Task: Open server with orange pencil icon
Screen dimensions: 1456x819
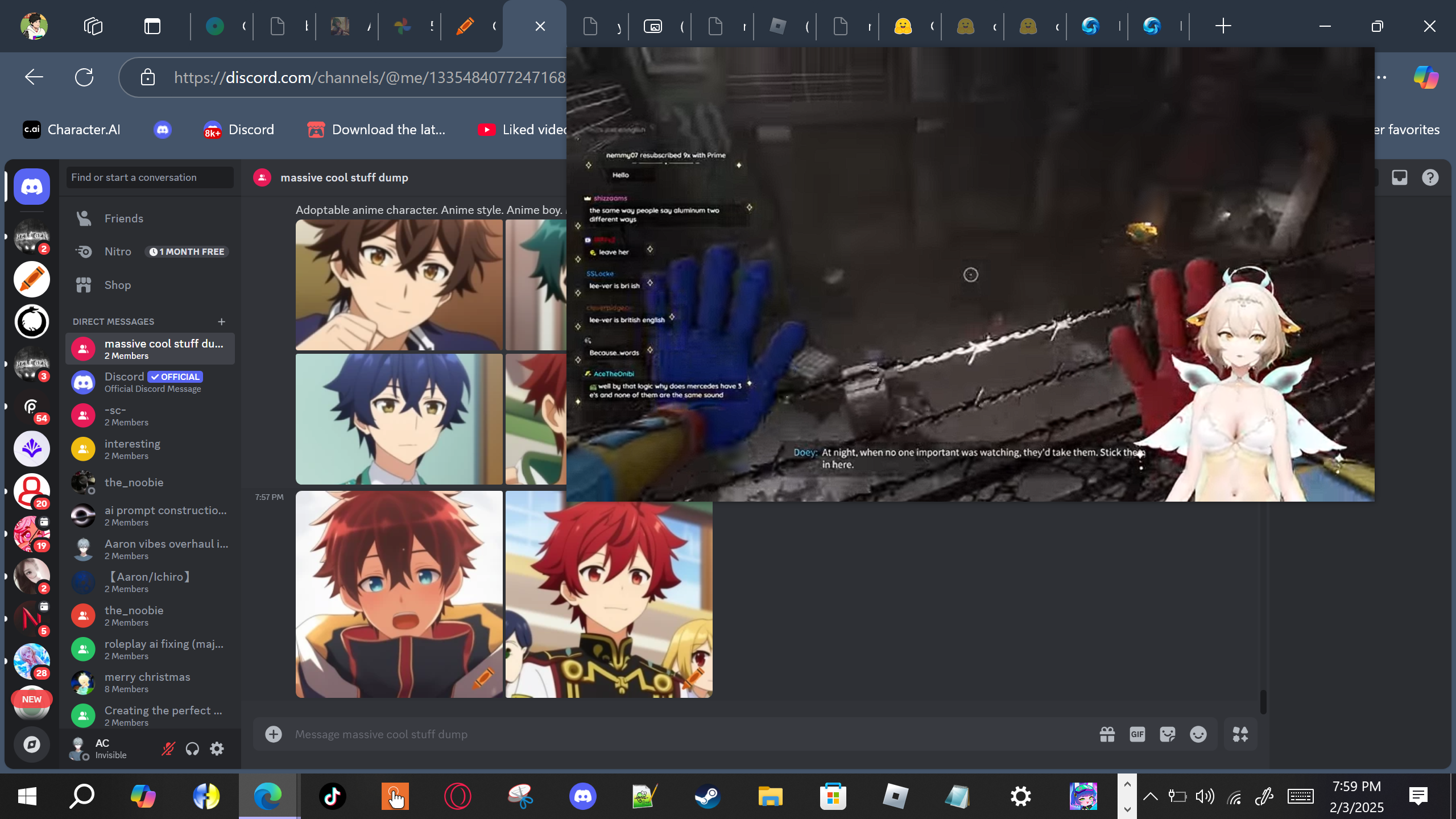Action: tap(32, 279)
